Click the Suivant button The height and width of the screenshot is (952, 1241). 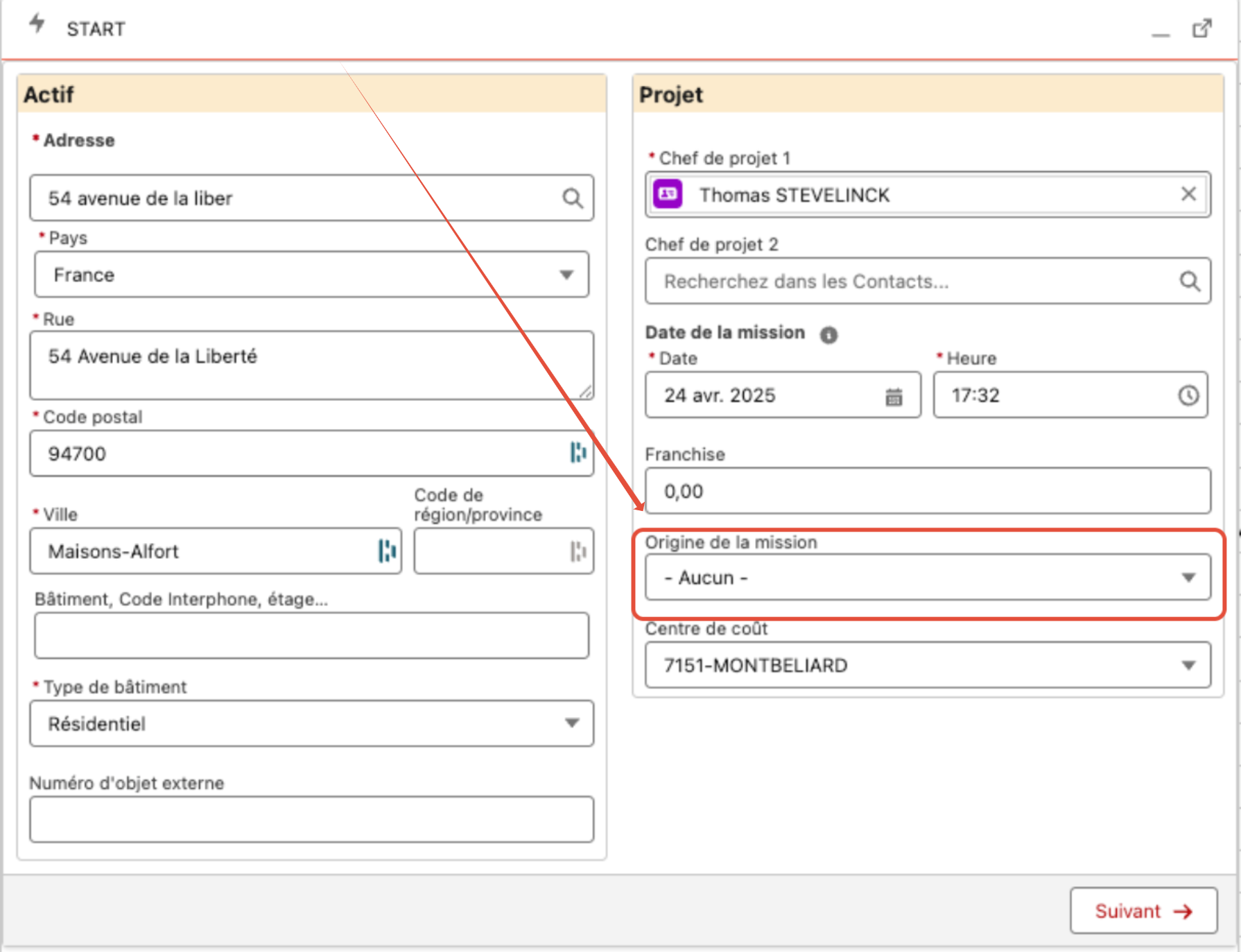pos(1143,910)
